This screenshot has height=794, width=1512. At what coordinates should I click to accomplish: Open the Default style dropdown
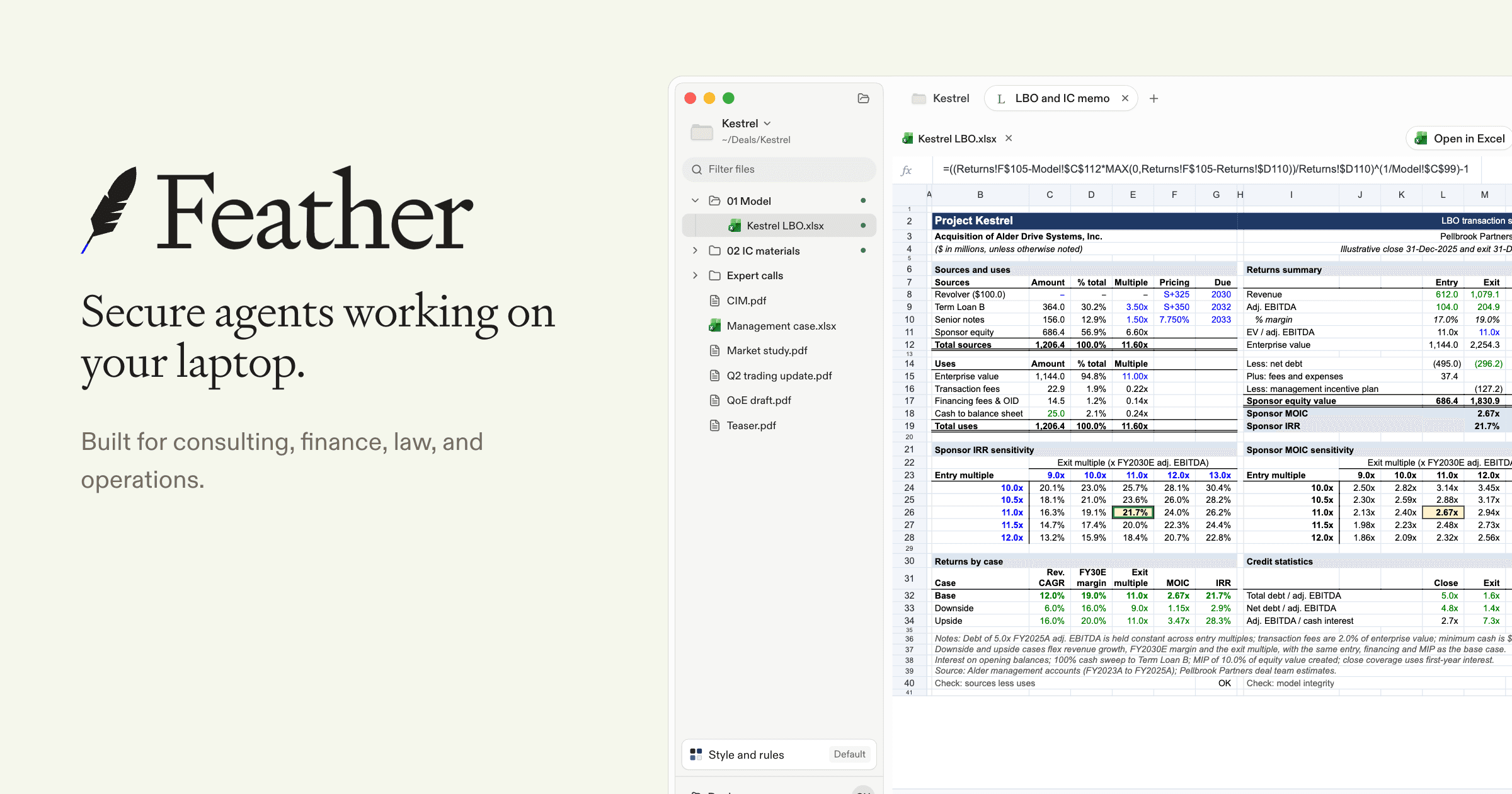(849, 754)
